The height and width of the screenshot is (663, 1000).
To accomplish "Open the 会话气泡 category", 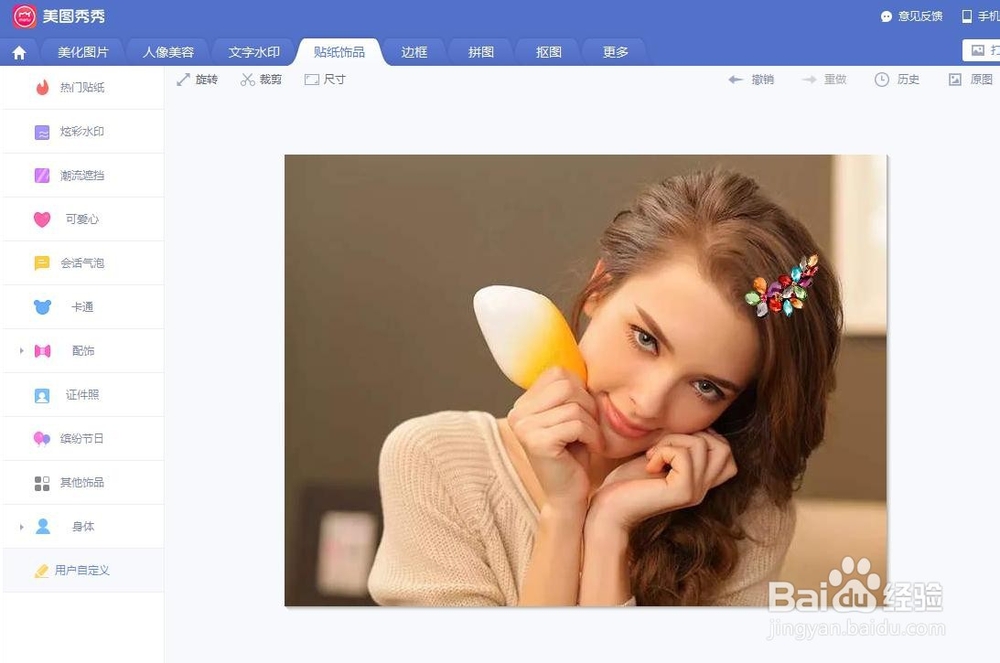I will point(83,263).
